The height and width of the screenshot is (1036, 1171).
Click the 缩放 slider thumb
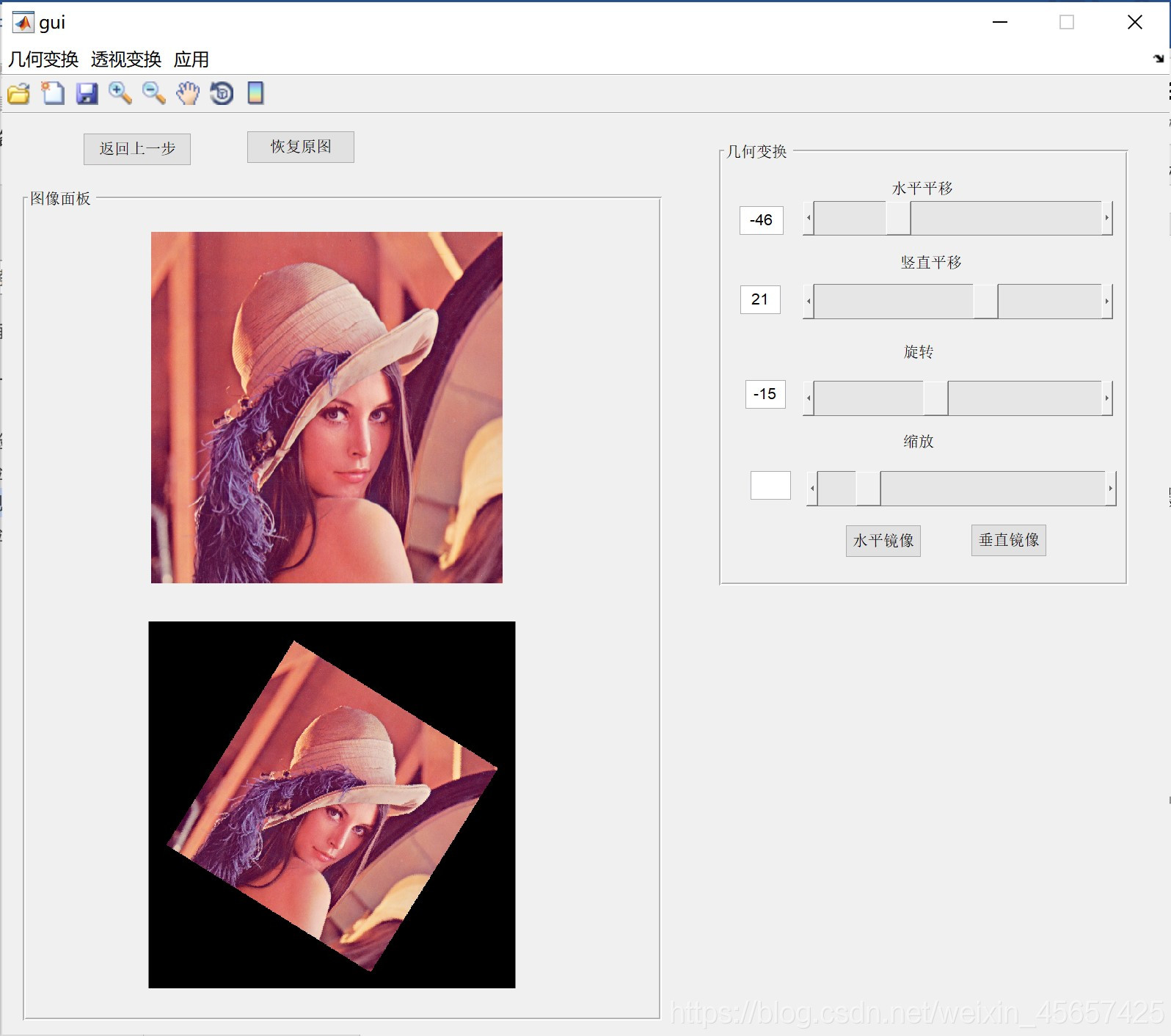point(869,489)
